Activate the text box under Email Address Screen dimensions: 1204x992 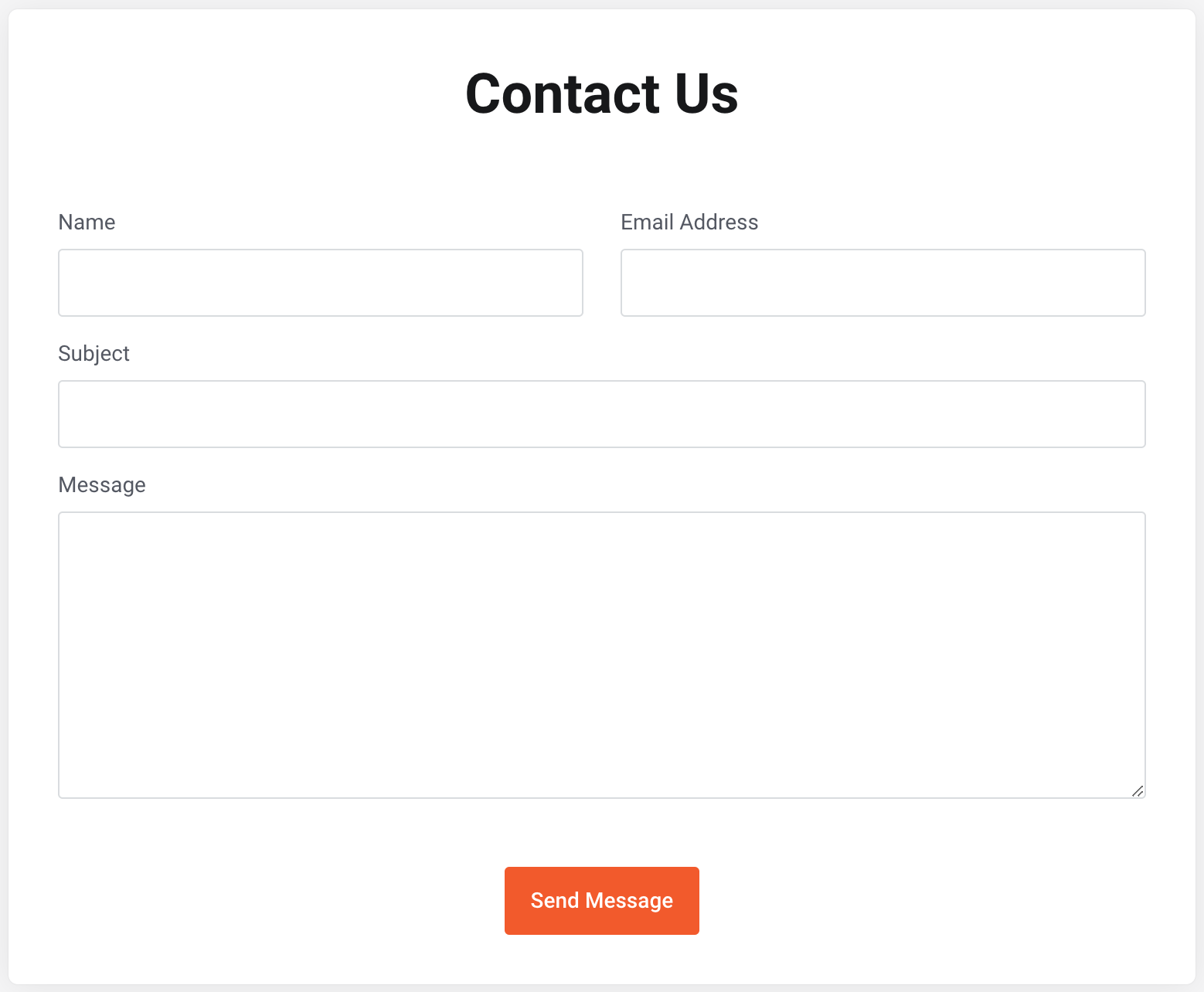(x=883, y=283)
